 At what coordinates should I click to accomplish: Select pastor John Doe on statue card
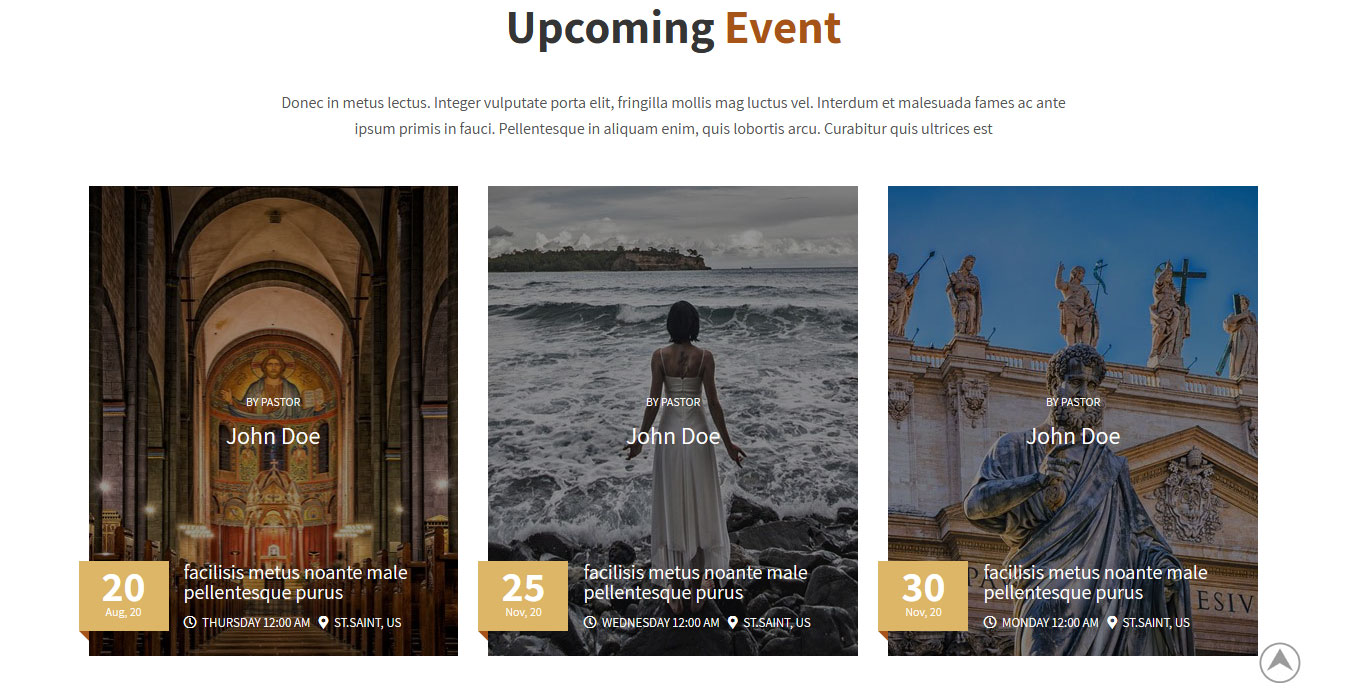(1073, 436)
